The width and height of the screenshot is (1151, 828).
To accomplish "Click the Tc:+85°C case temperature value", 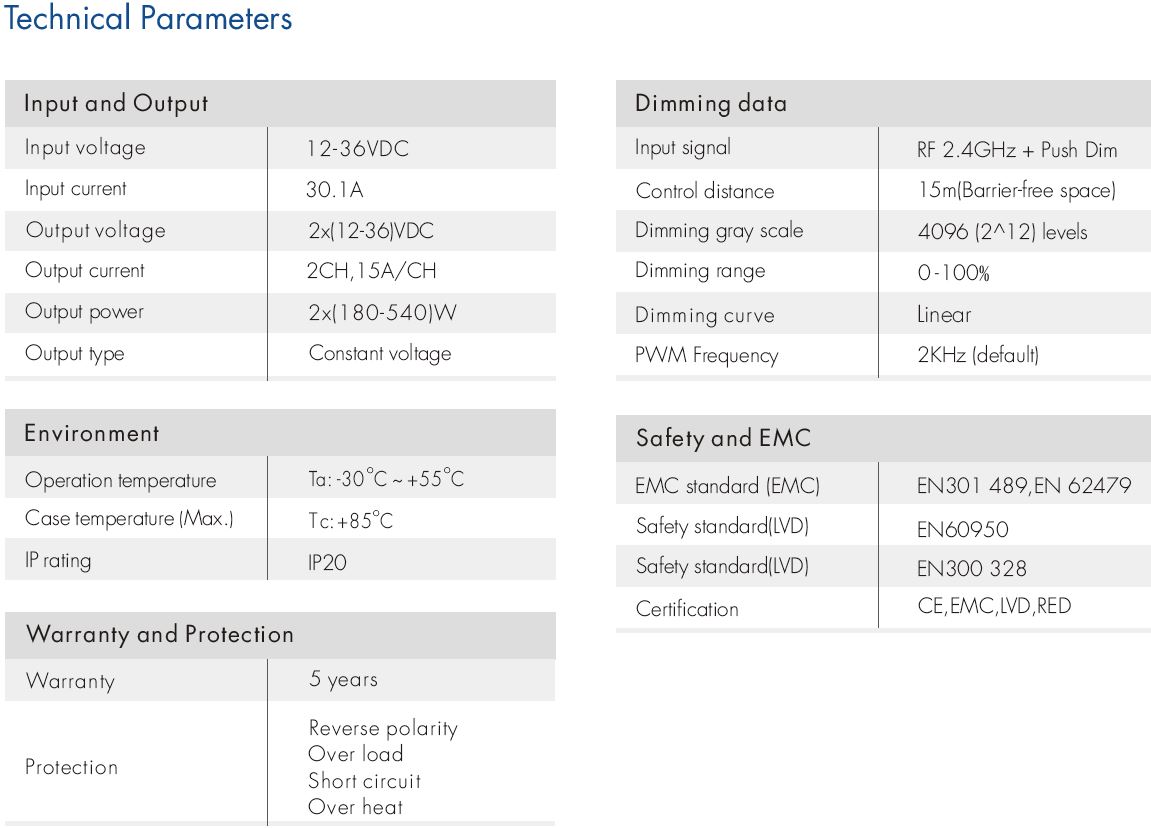I will click(350, 521).
